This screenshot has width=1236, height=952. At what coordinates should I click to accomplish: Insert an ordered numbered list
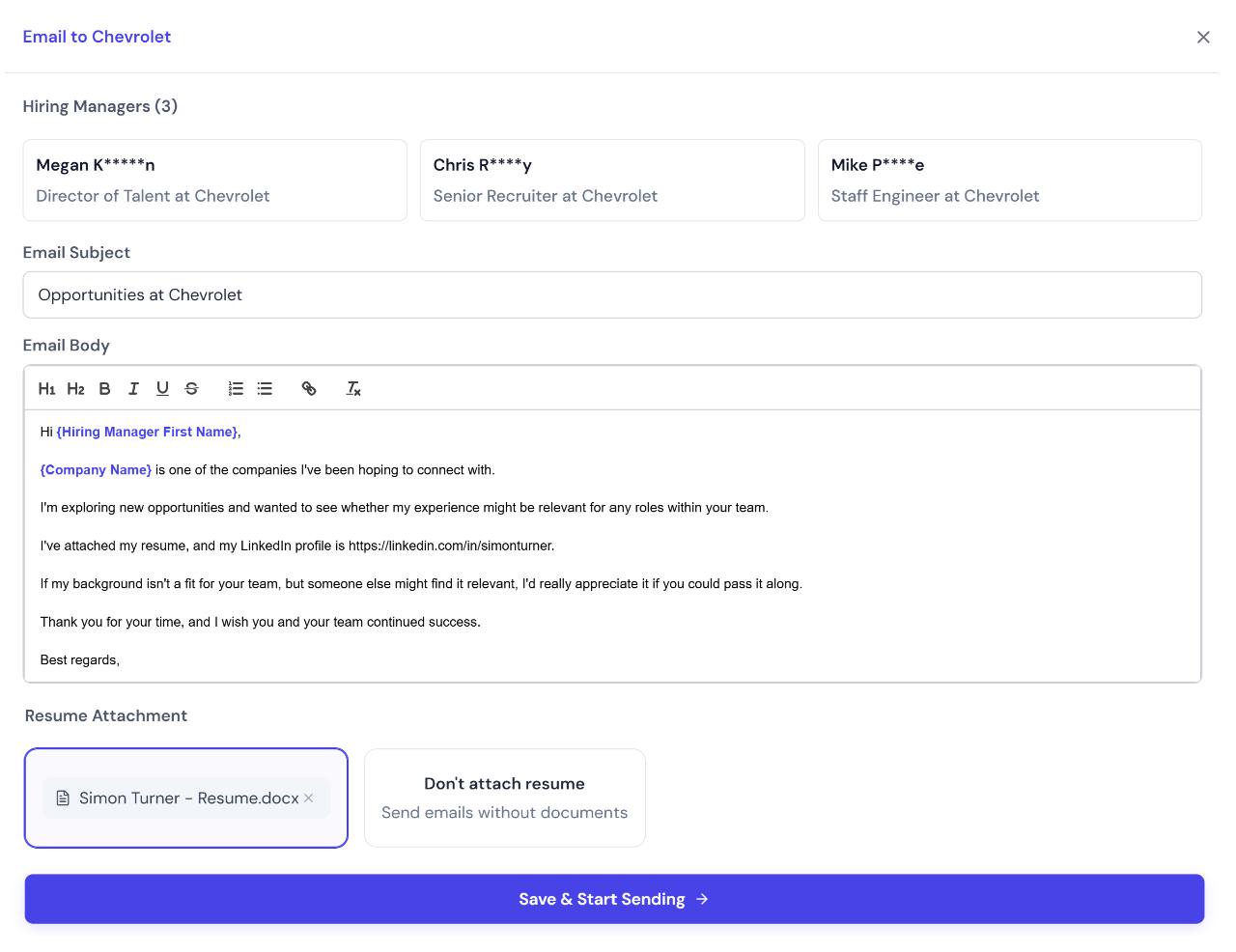236,388
